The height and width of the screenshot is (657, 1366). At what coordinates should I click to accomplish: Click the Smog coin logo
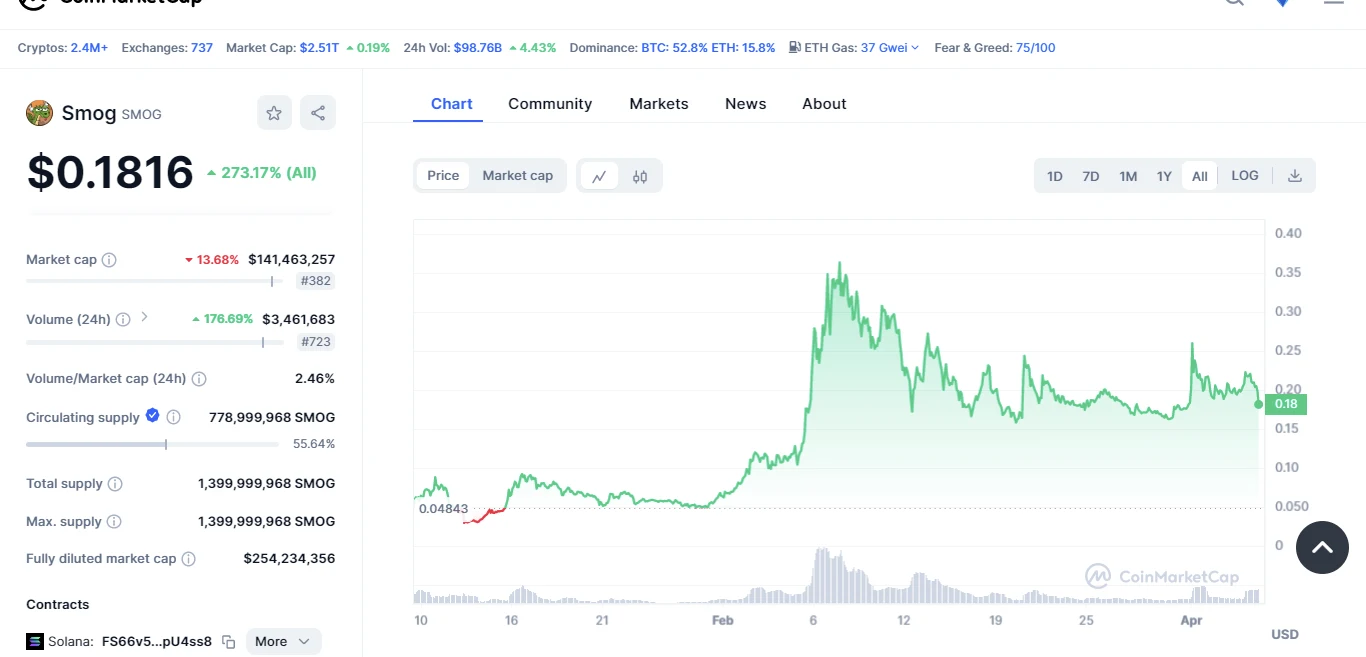click(39, 113)
